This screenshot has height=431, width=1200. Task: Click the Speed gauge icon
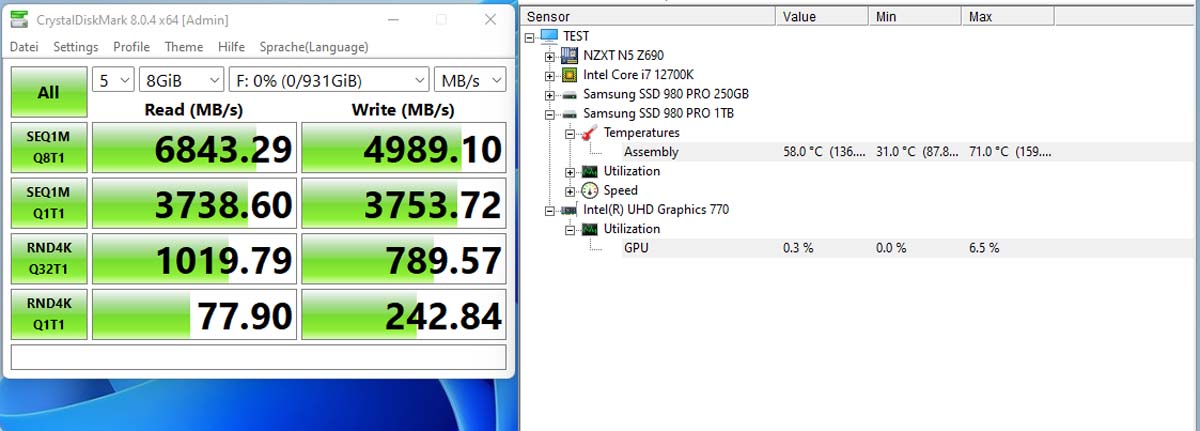click(x=589, y=190)
